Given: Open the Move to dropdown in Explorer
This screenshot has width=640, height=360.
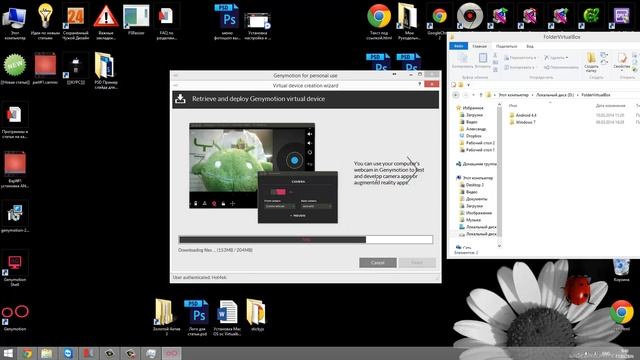Looking at the screenshot, I should 520,58.
